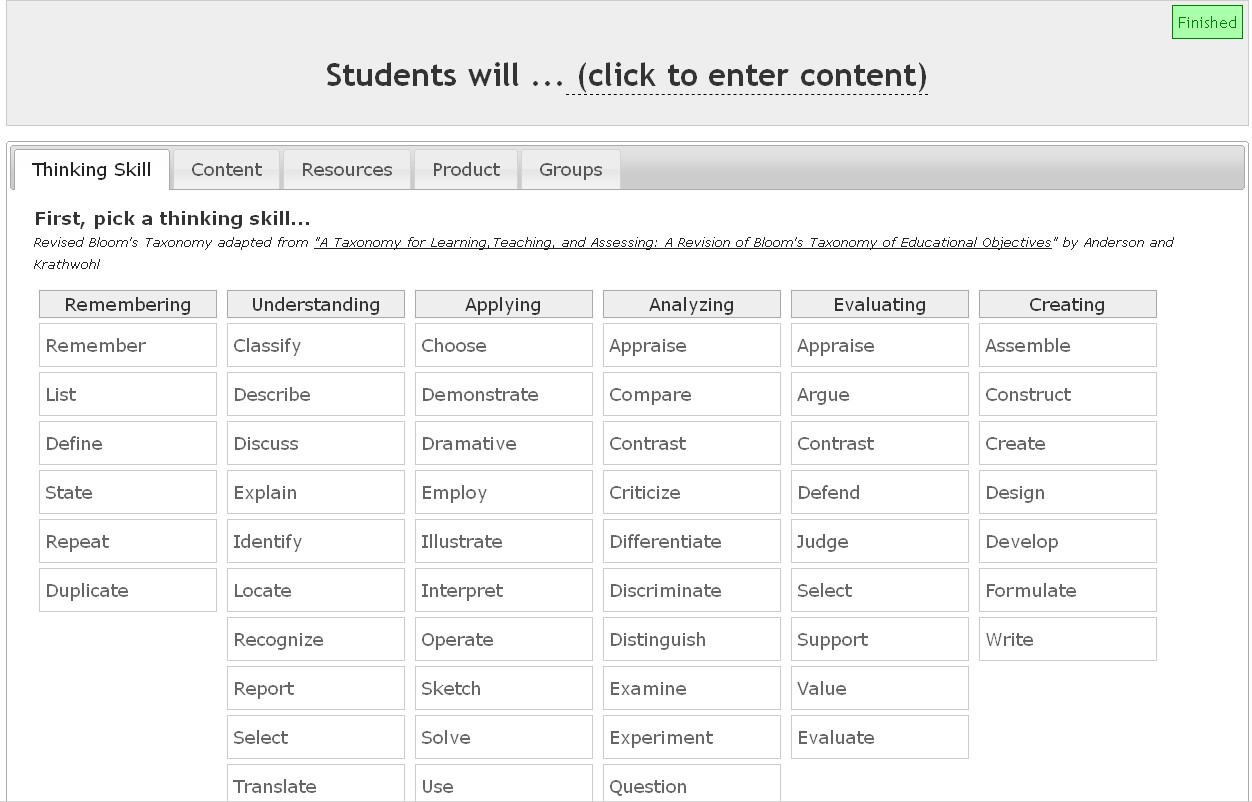Choose Question in the Analyzing column
Viewport: 1252px width, 802px height.
coord(691,786)
